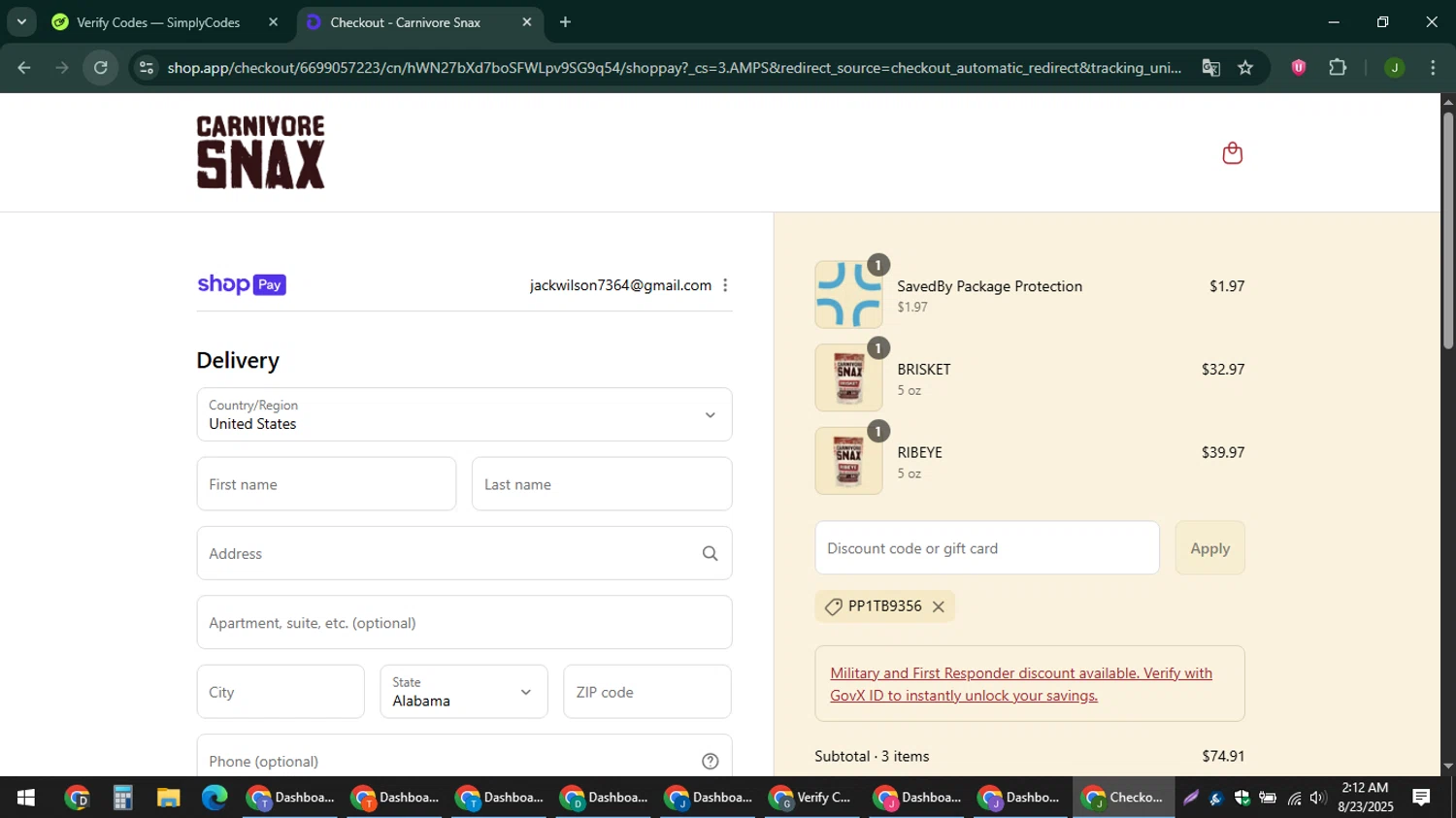Click the $74.91 subtotal amount
The height and width of the screenshot is (818, 1456).
(x=1223, y=756)
